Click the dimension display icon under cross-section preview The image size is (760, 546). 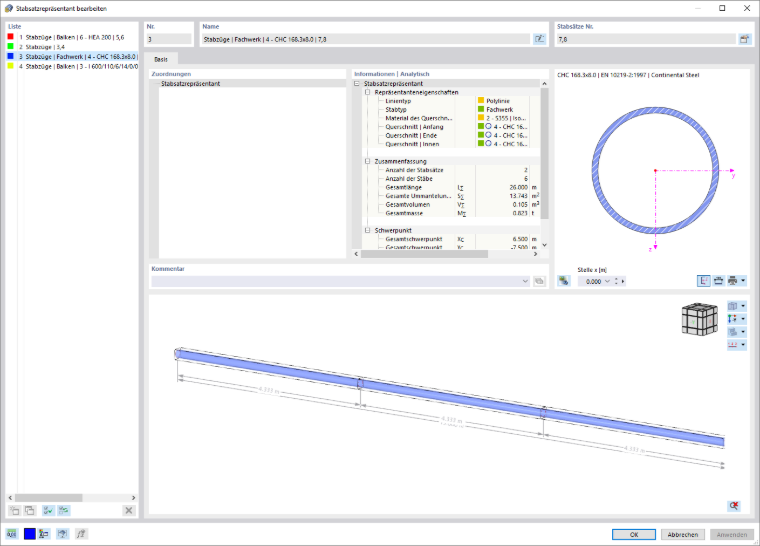(x=718, y=281)
